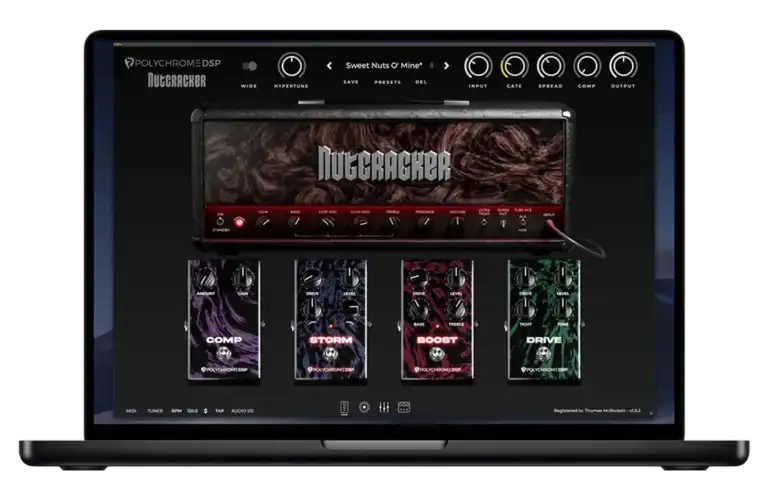Click the BPM 120.0 value field
The height and width of the screenshot is (500, 768).
click(192, 411)
